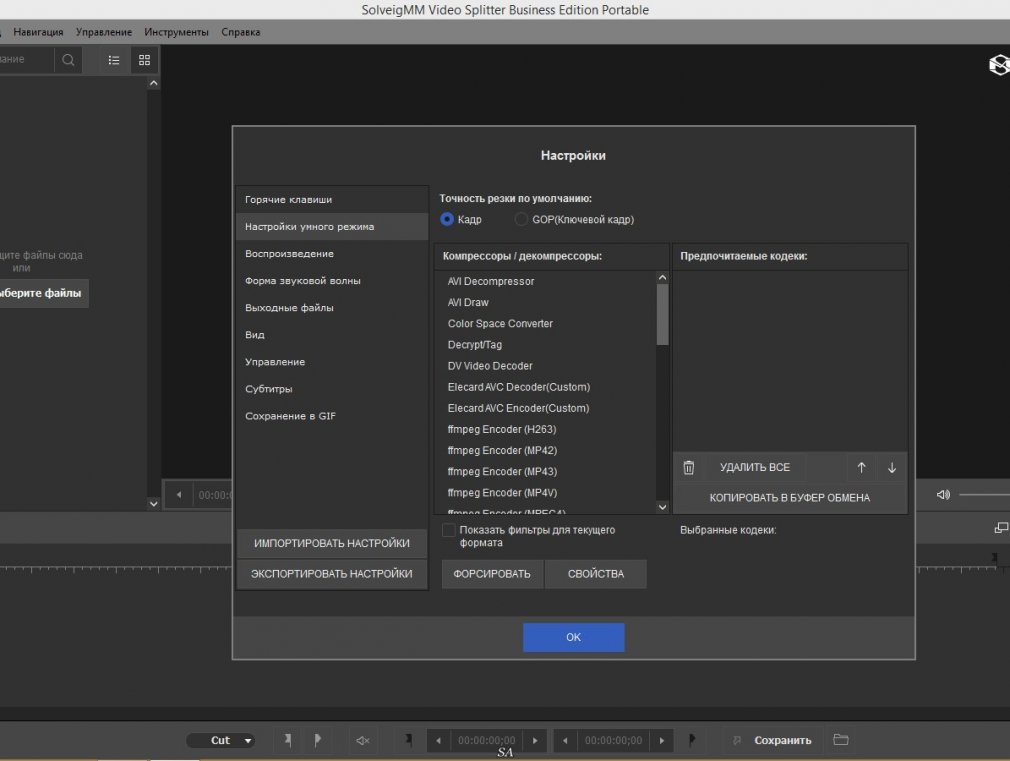Click previous frame arrow in player controls
The image size is (1010, 761).
179,495
